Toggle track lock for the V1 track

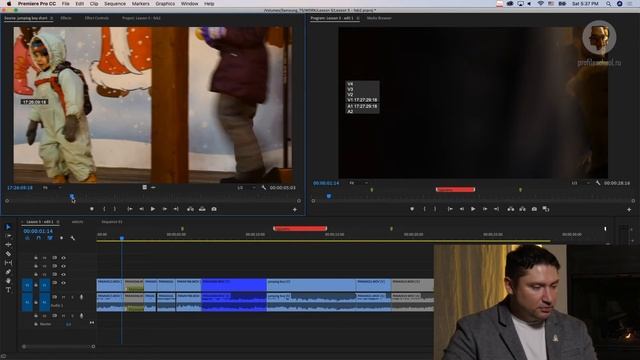[36, 284]
